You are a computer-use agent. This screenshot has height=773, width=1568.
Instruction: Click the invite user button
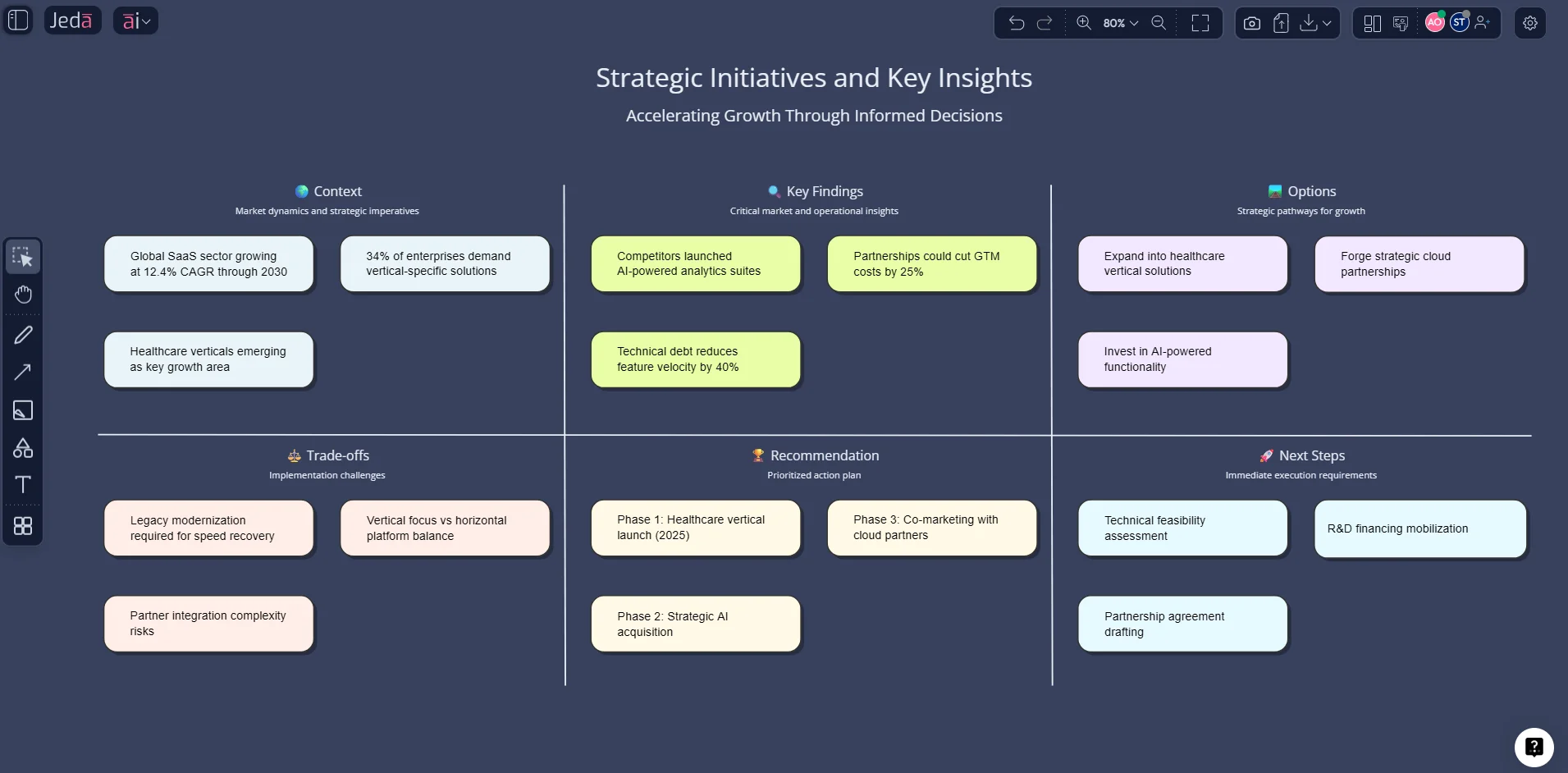[x=1482, y=23]
